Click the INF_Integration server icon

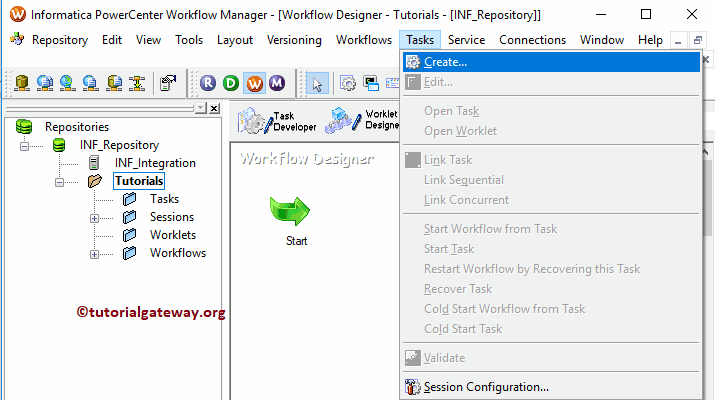click(x=94, y=163)
